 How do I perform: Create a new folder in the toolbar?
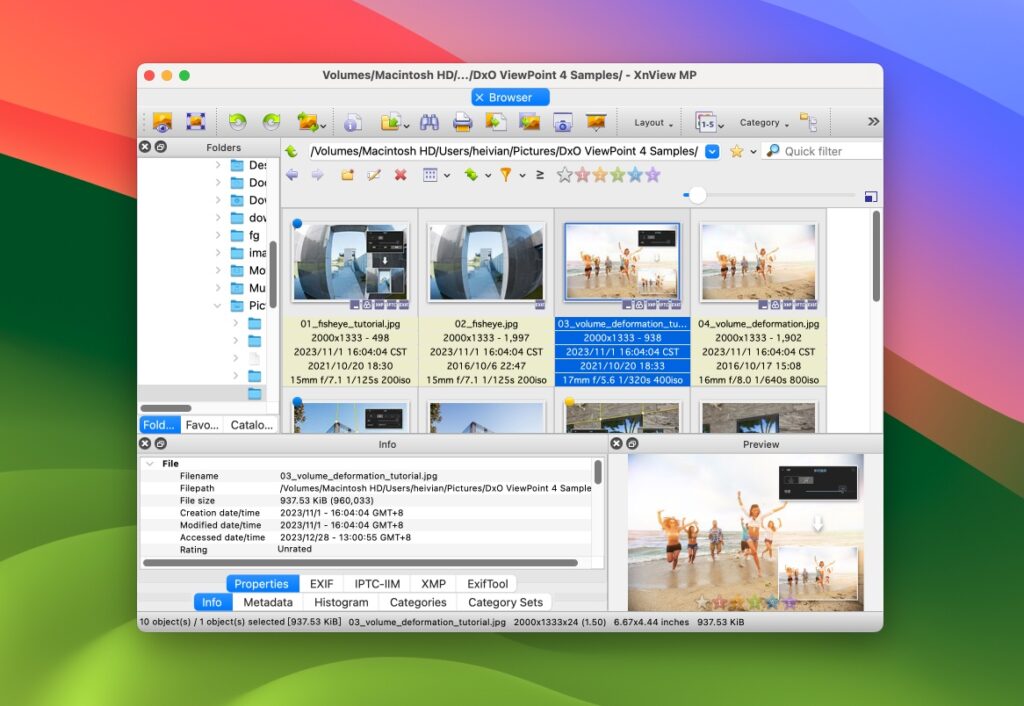[347, 175]
